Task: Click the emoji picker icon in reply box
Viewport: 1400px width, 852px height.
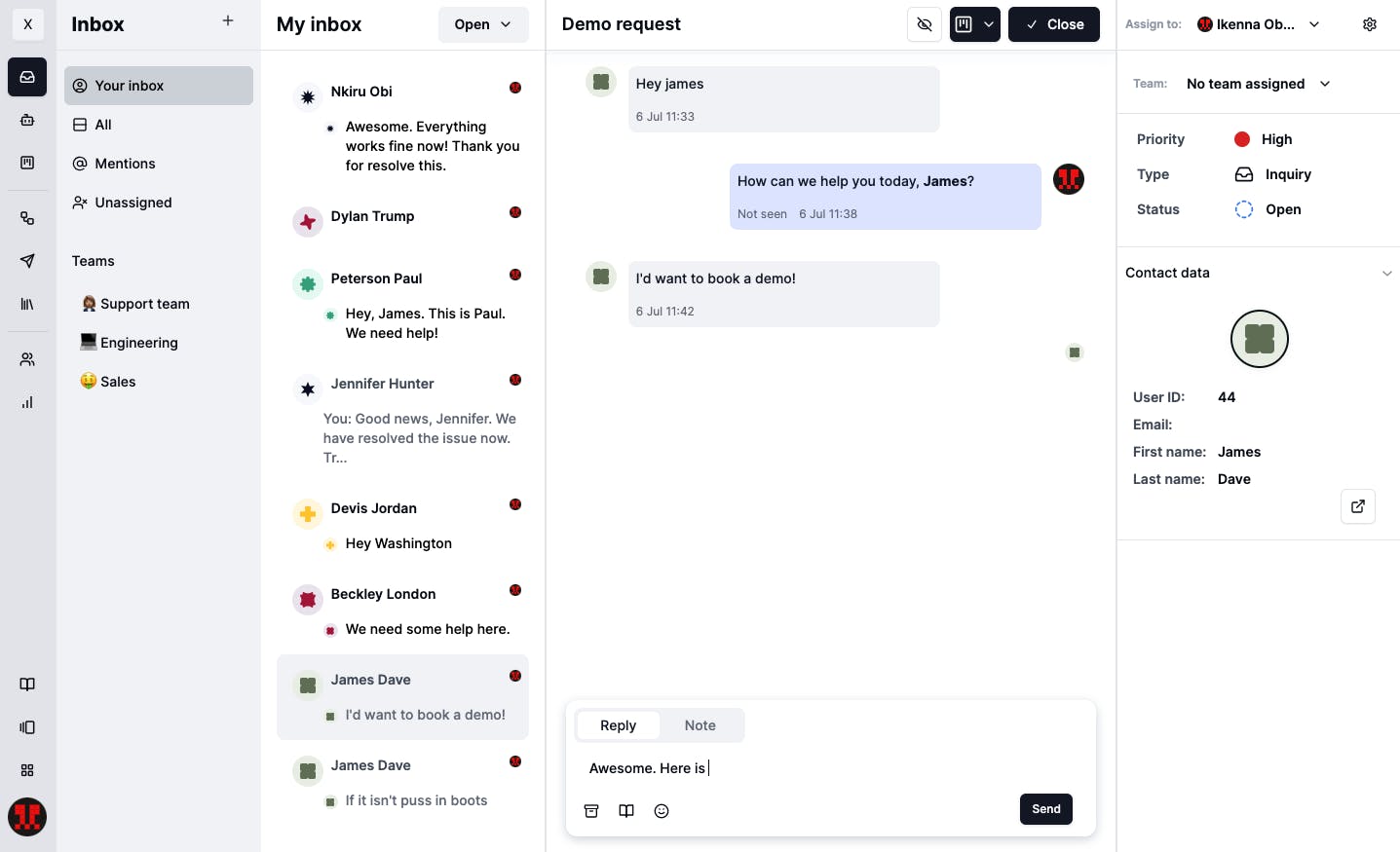Action: 662,811
